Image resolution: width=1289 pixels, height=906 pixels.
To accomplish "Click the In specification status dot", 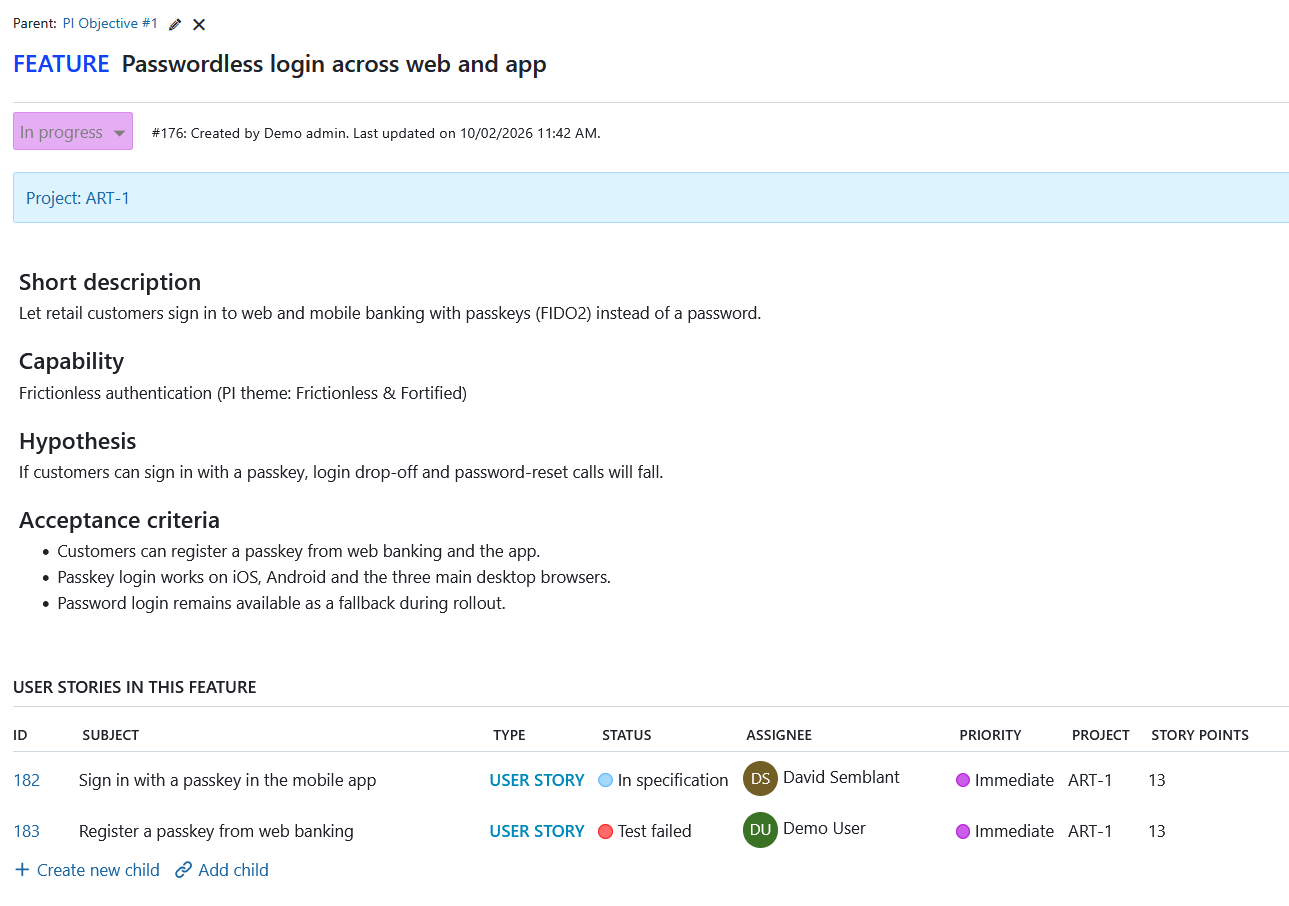I will (x=605, y=780).
